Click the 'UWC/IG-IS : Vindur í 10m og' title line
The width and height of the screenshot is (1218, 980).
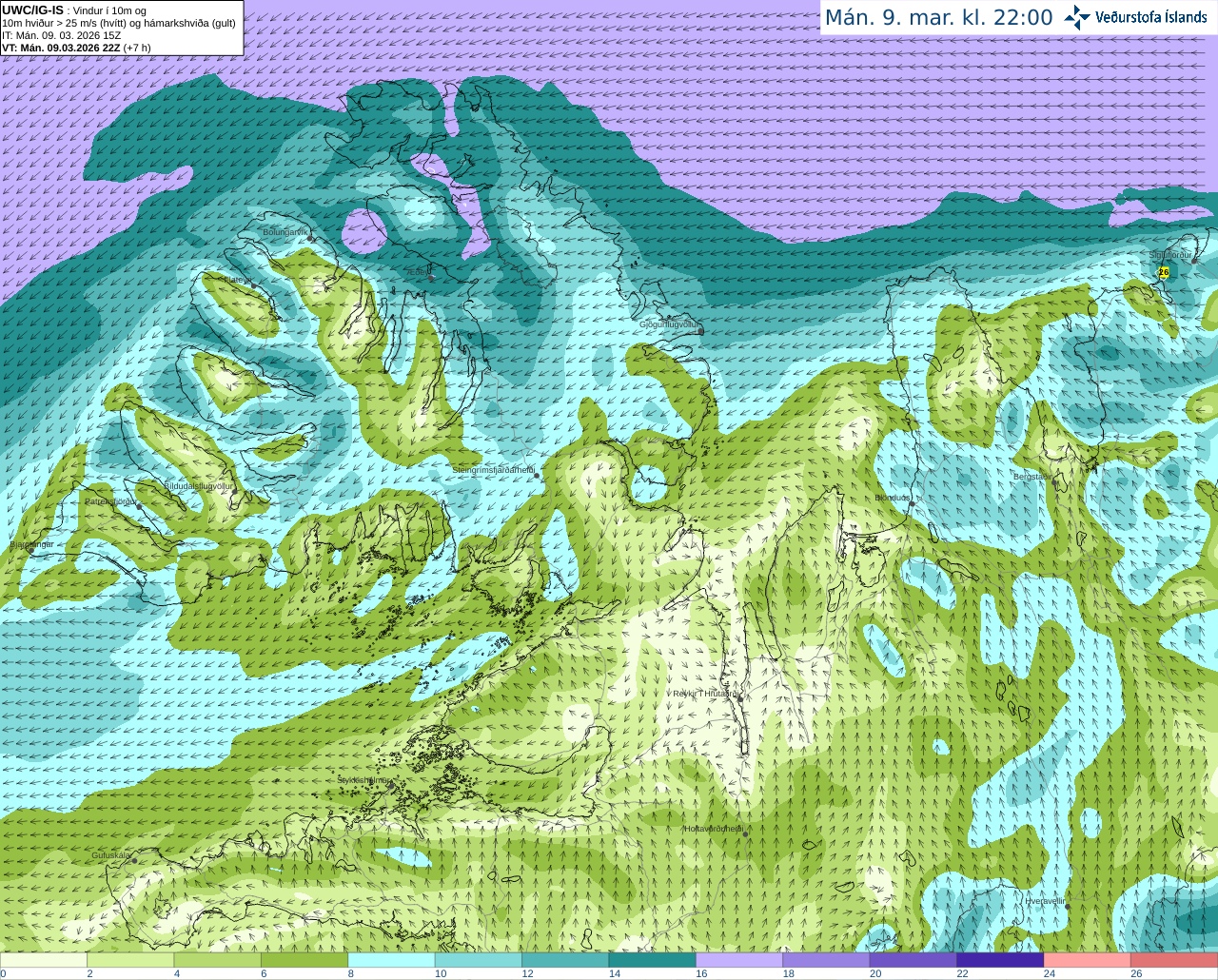(73, 10)
